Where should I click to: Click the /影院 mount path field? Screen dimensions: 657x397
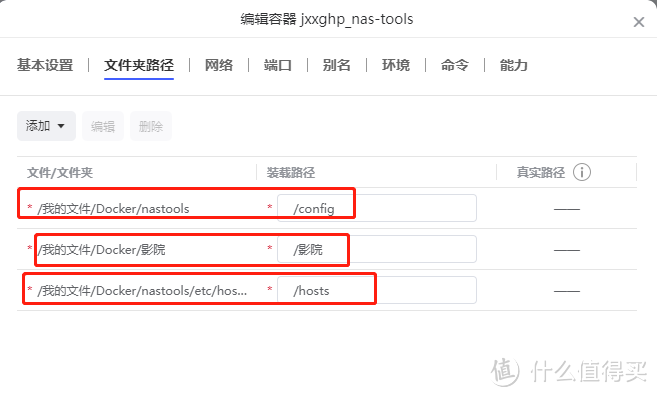coord(377,249)
